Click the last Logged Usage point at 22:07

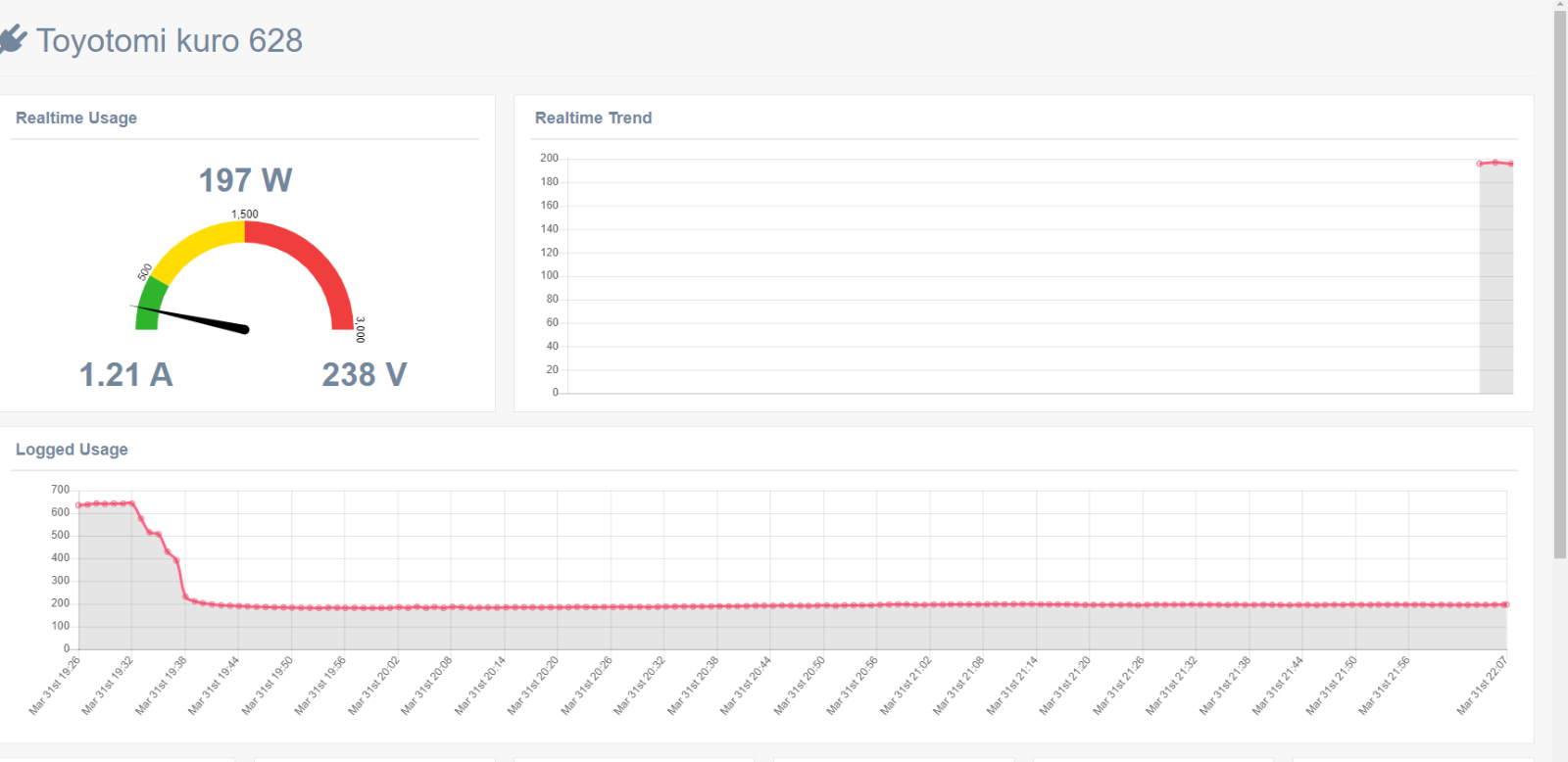(1506, 604)
